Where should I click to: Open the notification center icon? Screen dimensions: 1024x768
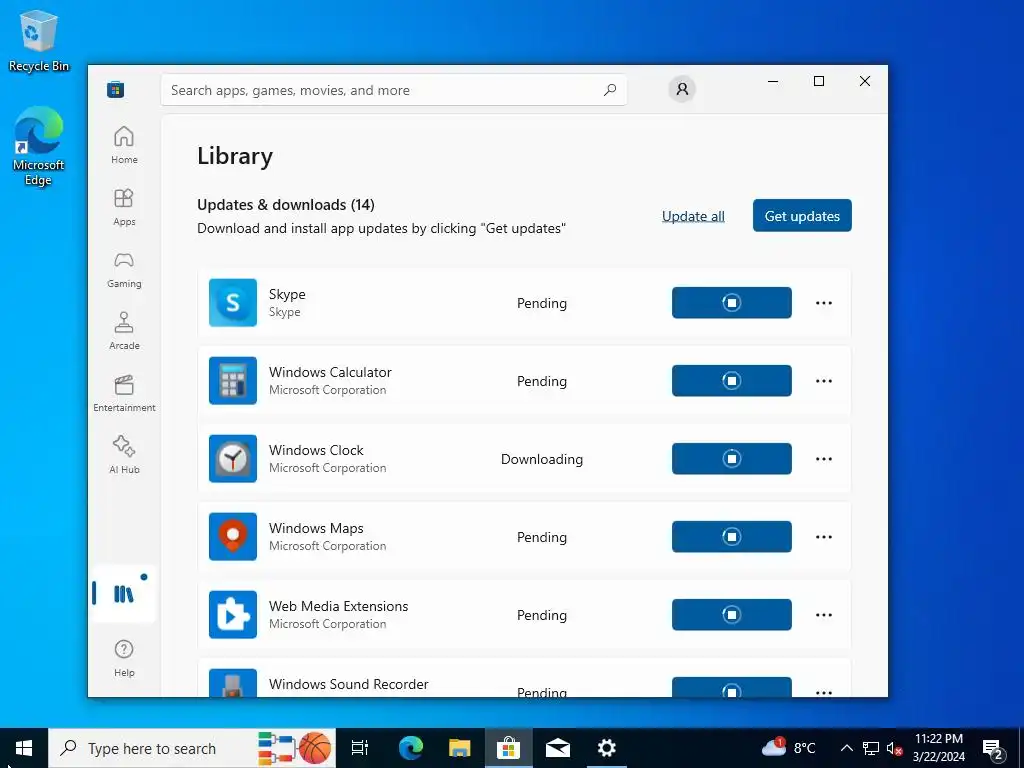(993, 748)
